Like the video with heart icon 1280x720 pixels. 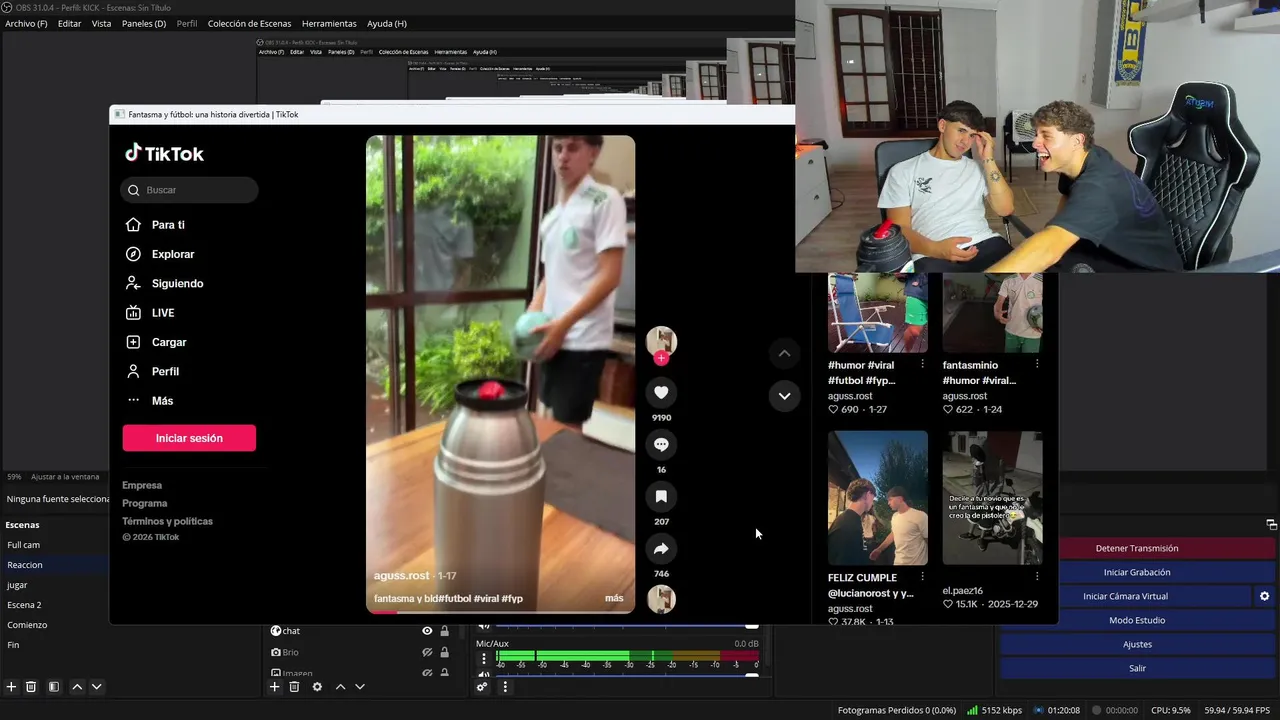pyautogui.click(x=661, y=393)
